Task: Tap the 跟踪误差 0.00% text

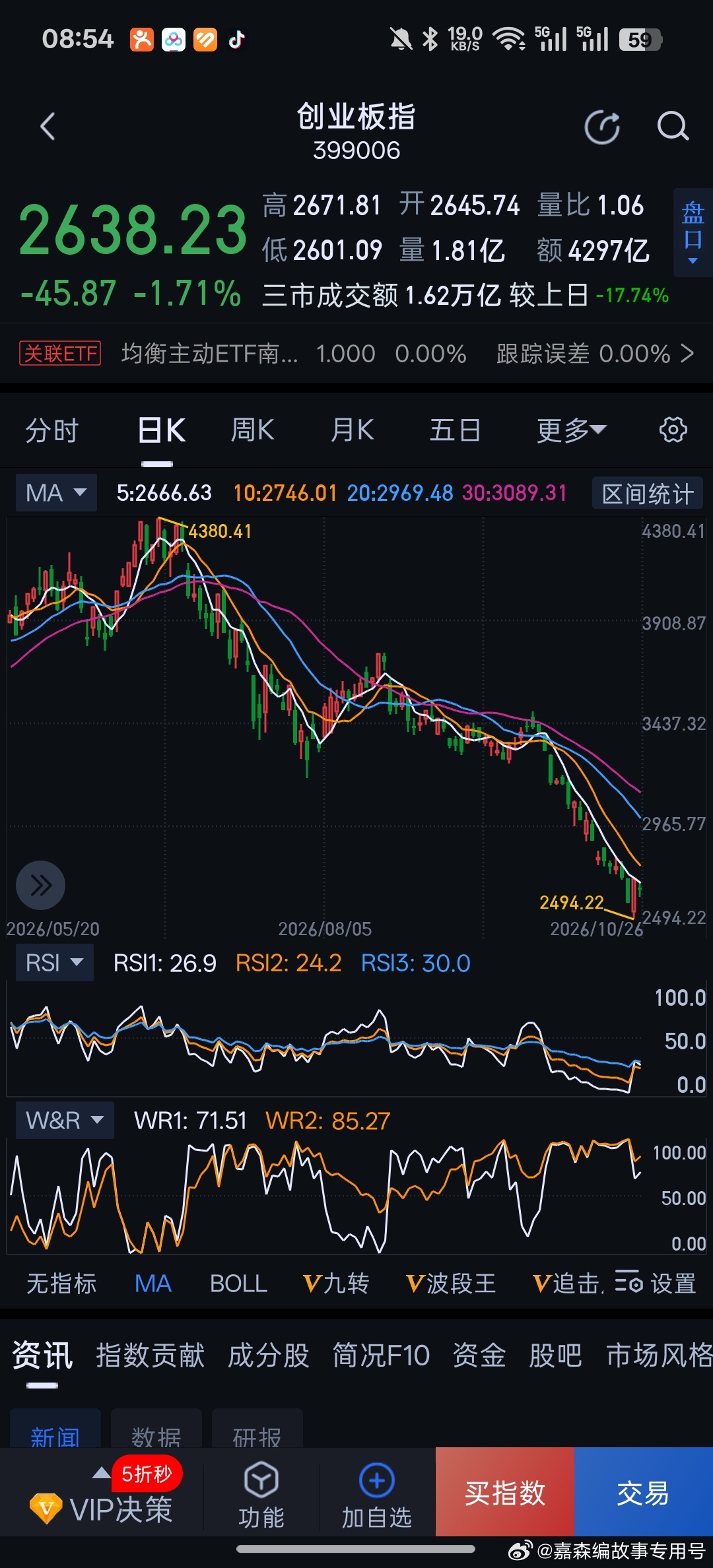Action: (x=584, y=354)
